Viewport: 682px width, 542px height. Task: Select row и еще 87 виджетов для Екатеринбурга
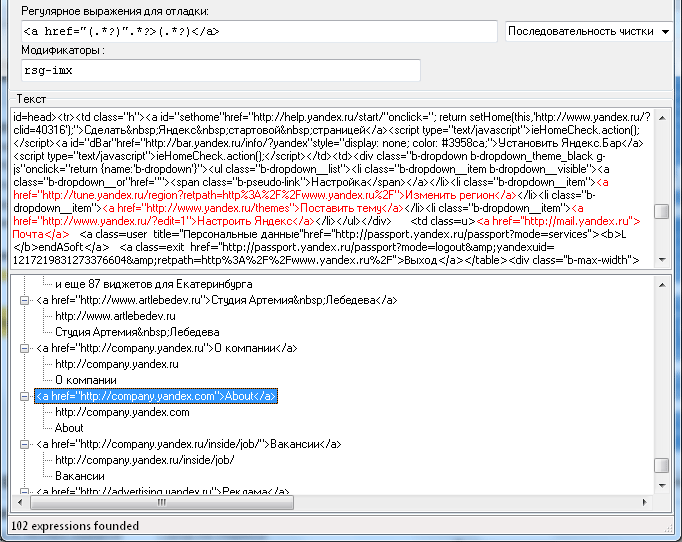point(154,284)
